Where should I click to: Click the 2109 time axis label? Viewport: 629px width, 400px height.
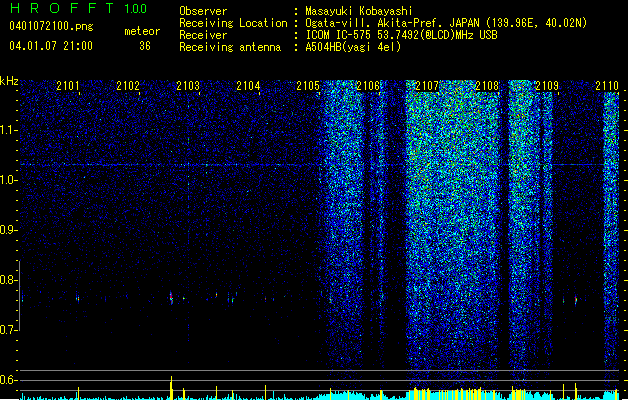(547, 86)
